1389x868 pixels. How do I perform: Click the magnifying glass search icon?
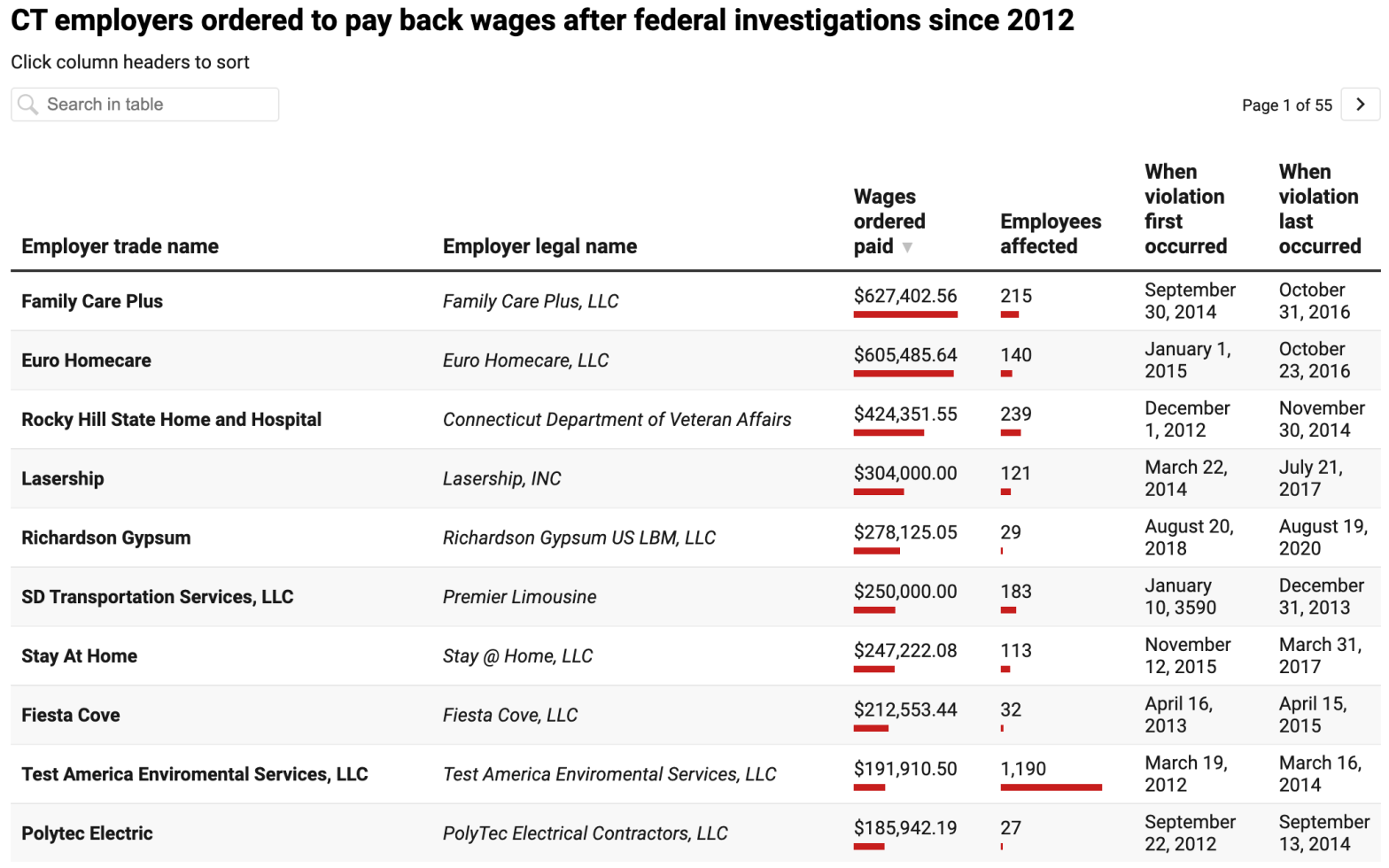(28, 105)
